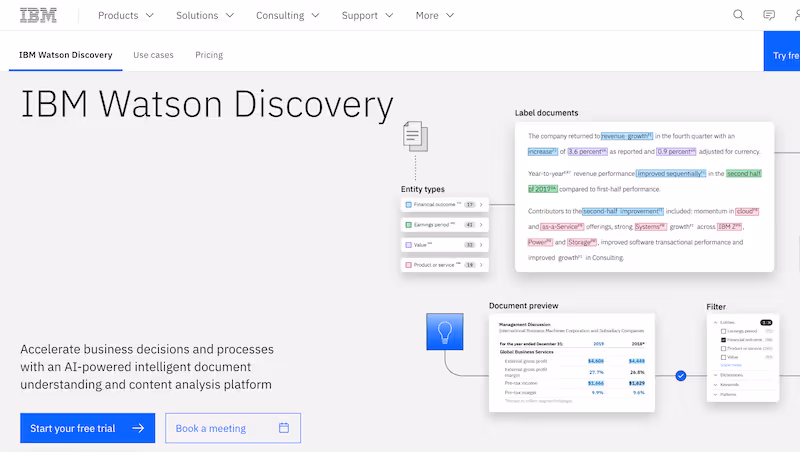Click highlighted 'improved sequentially' phrase
This screenshot has height=452, width=800.
671,173
